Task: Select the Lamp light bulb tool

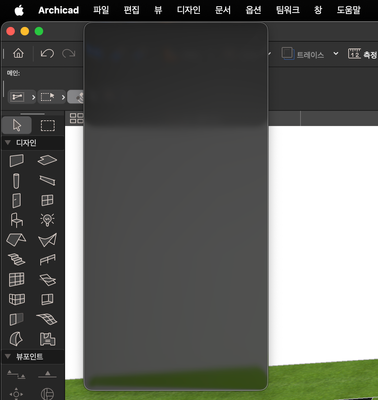Action: (x=47, y=220)
